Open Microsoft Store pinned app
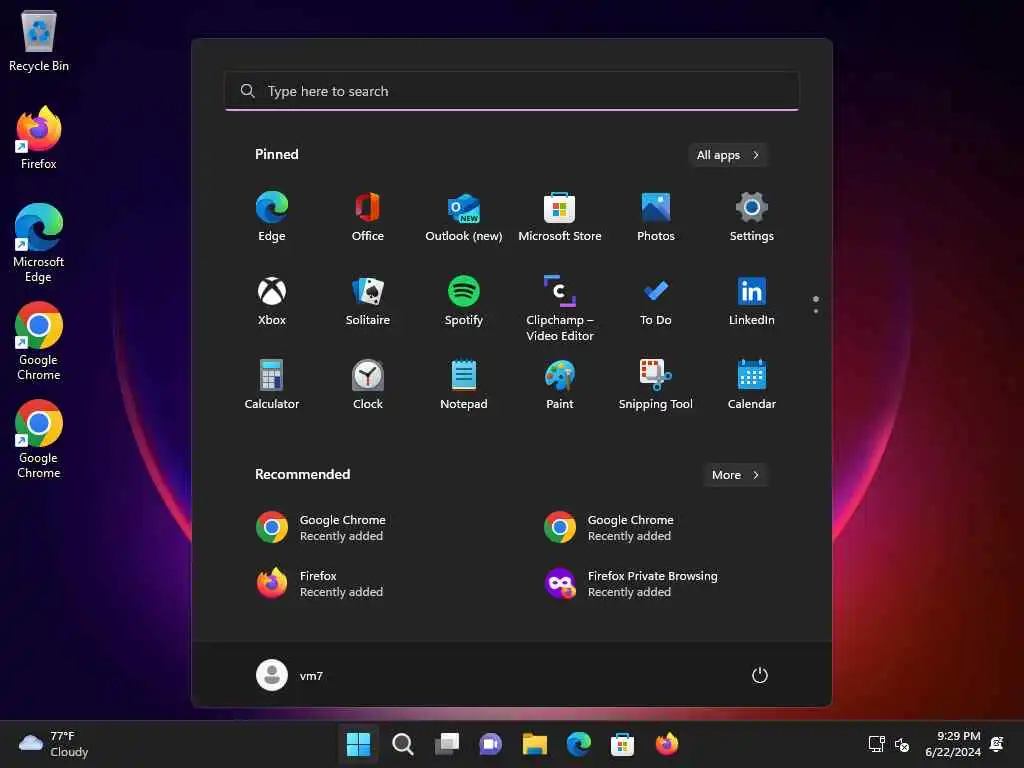 coord(560,217)
